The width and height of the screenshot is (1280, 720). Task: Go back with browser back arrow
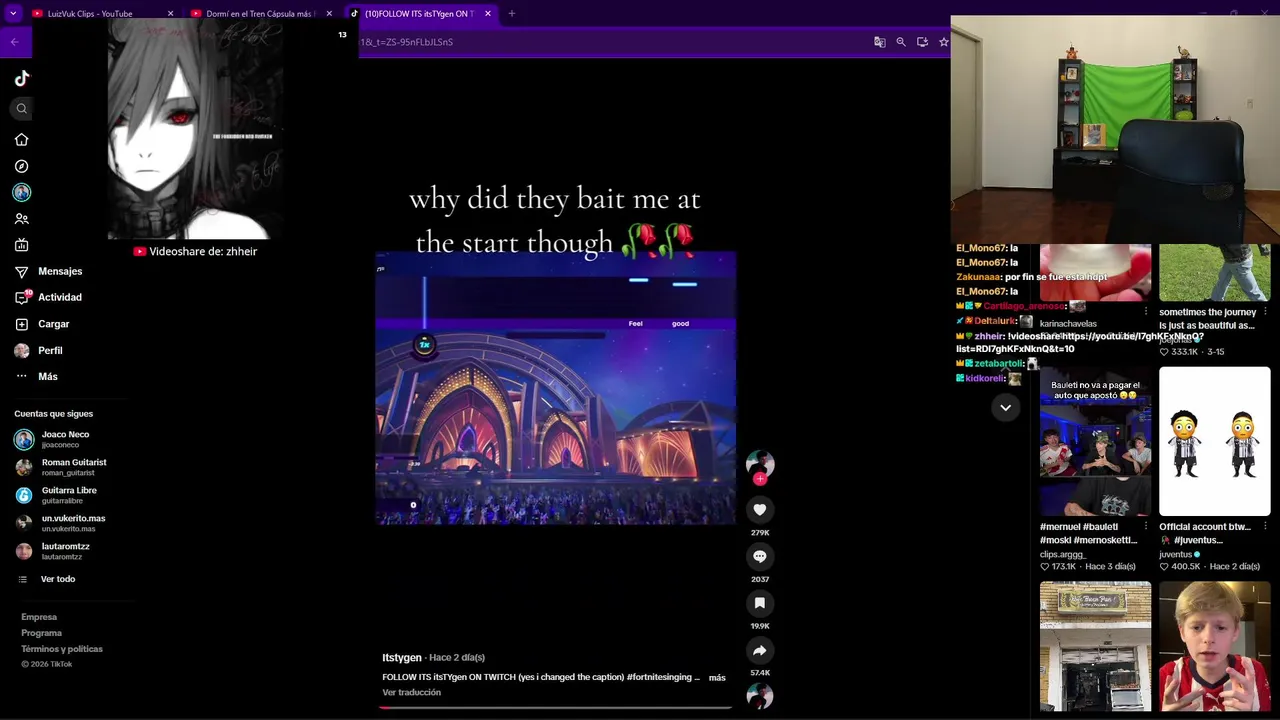(x=14, y=42)
